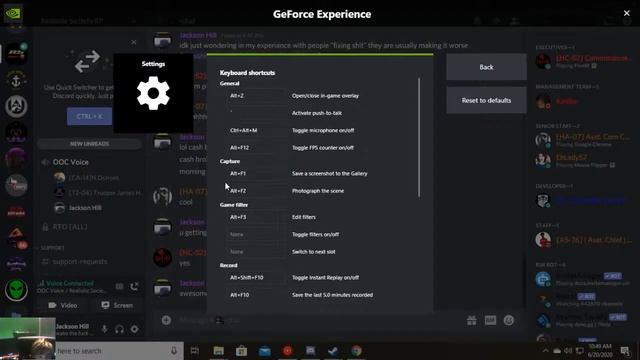640x360 pixels.
Task: Click the Keyboard shortcuts list scrollbar
Action: (x=419, y=138)
